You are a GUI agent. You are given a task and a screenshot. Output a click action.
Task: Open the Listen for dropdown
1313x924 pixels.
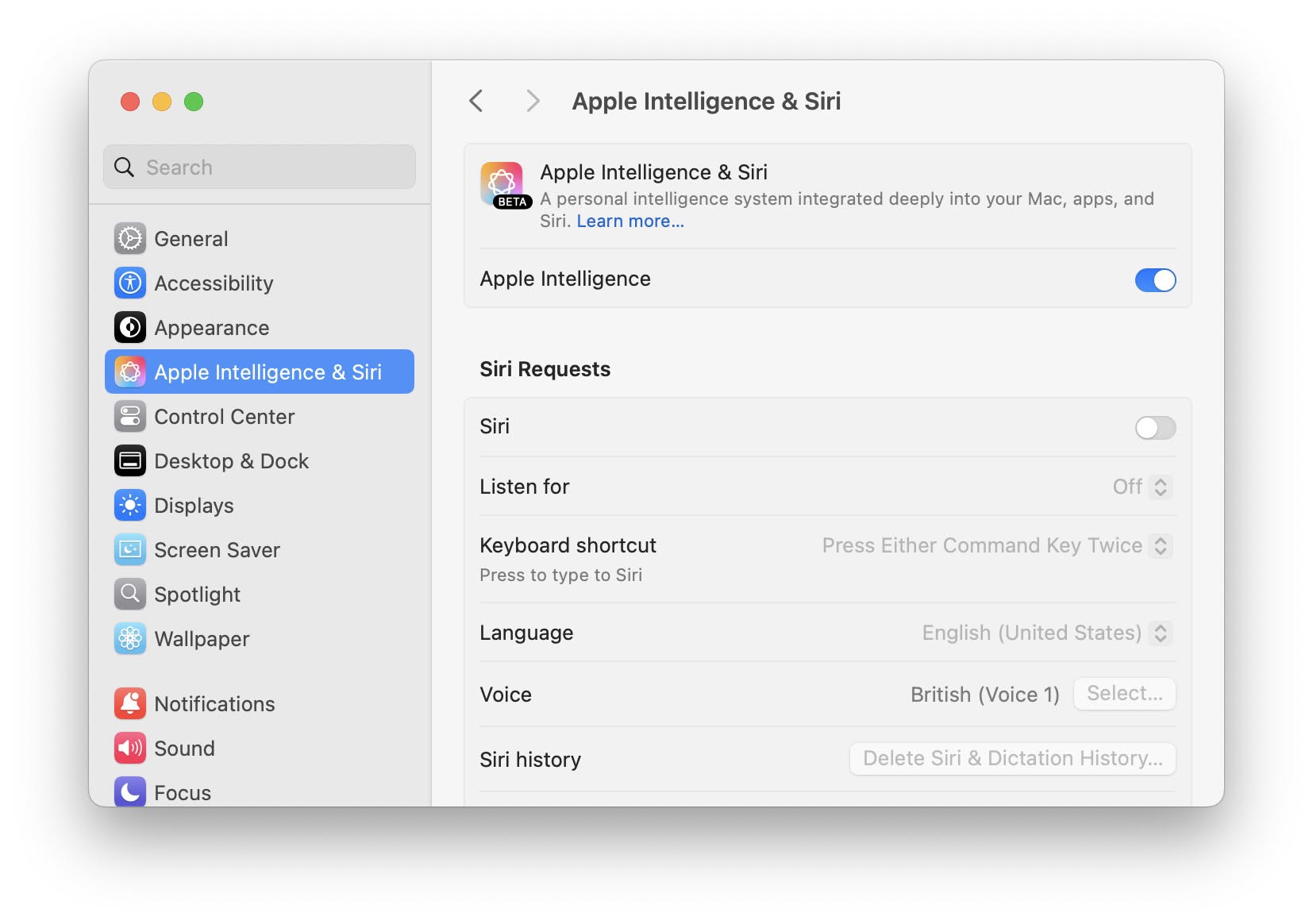pos(1142,487)
